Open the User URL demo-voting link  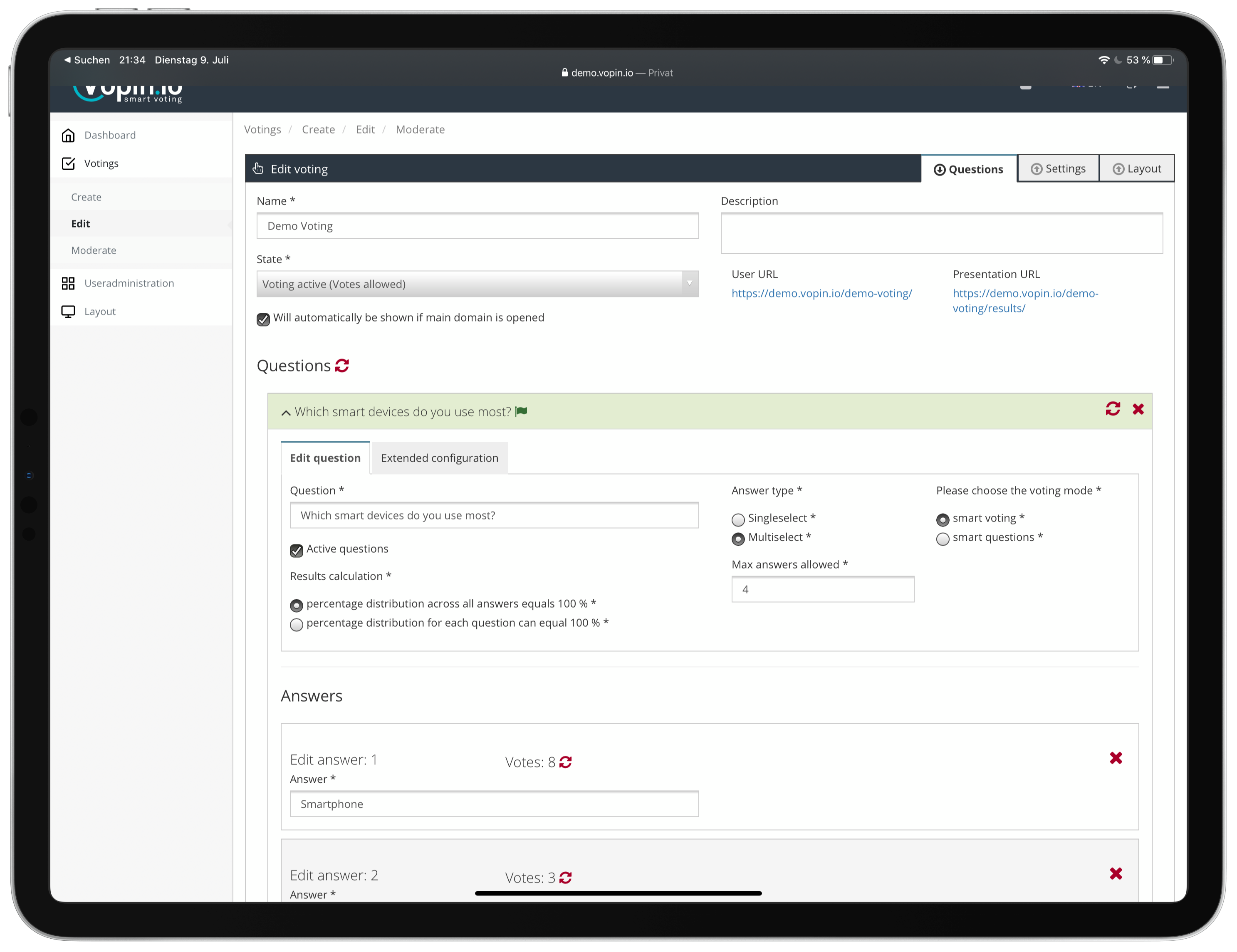click(821, 293)
